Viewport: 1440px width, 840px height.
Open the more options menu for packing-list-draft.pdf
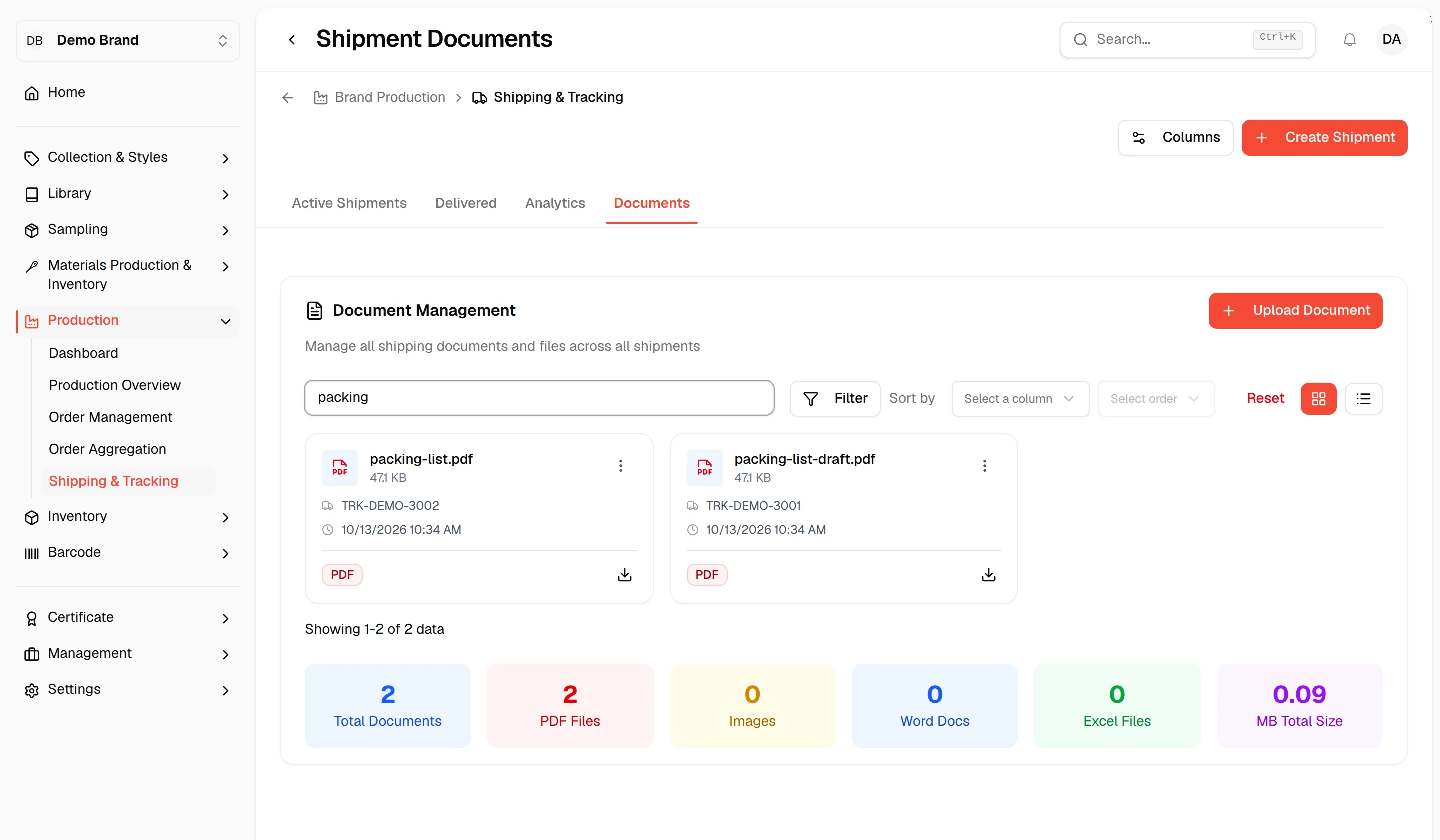point(984,465)
